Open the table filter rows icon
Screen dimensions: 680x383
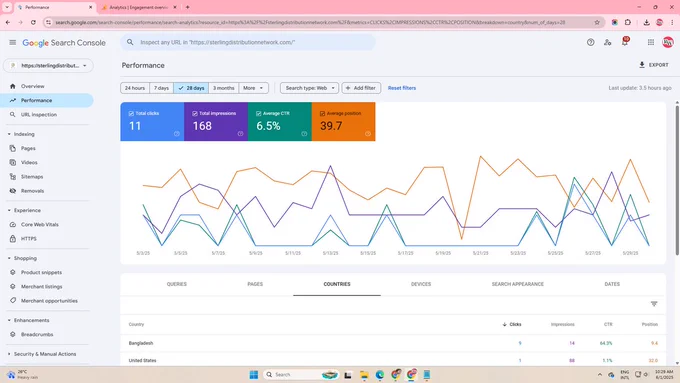click(654, 304)
